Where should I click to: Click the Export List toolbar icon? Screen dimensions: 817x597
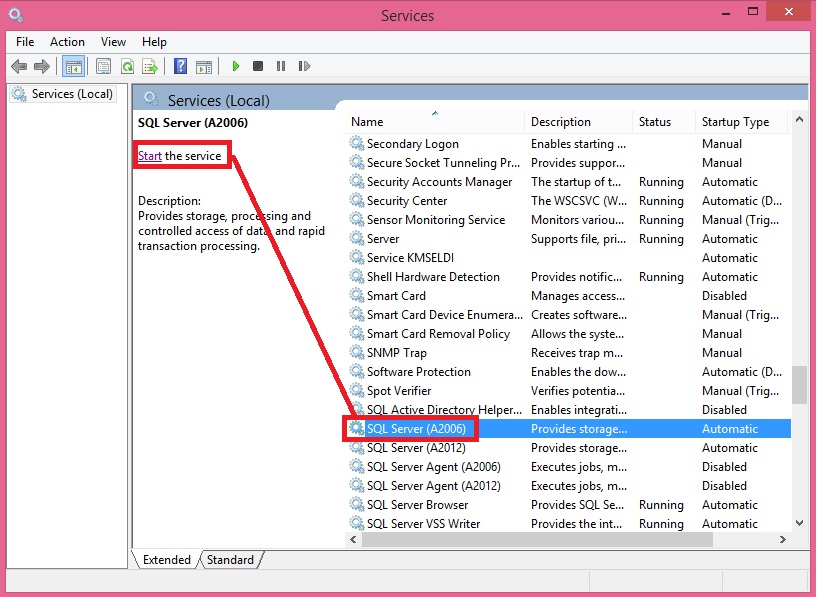click(150, 66)
